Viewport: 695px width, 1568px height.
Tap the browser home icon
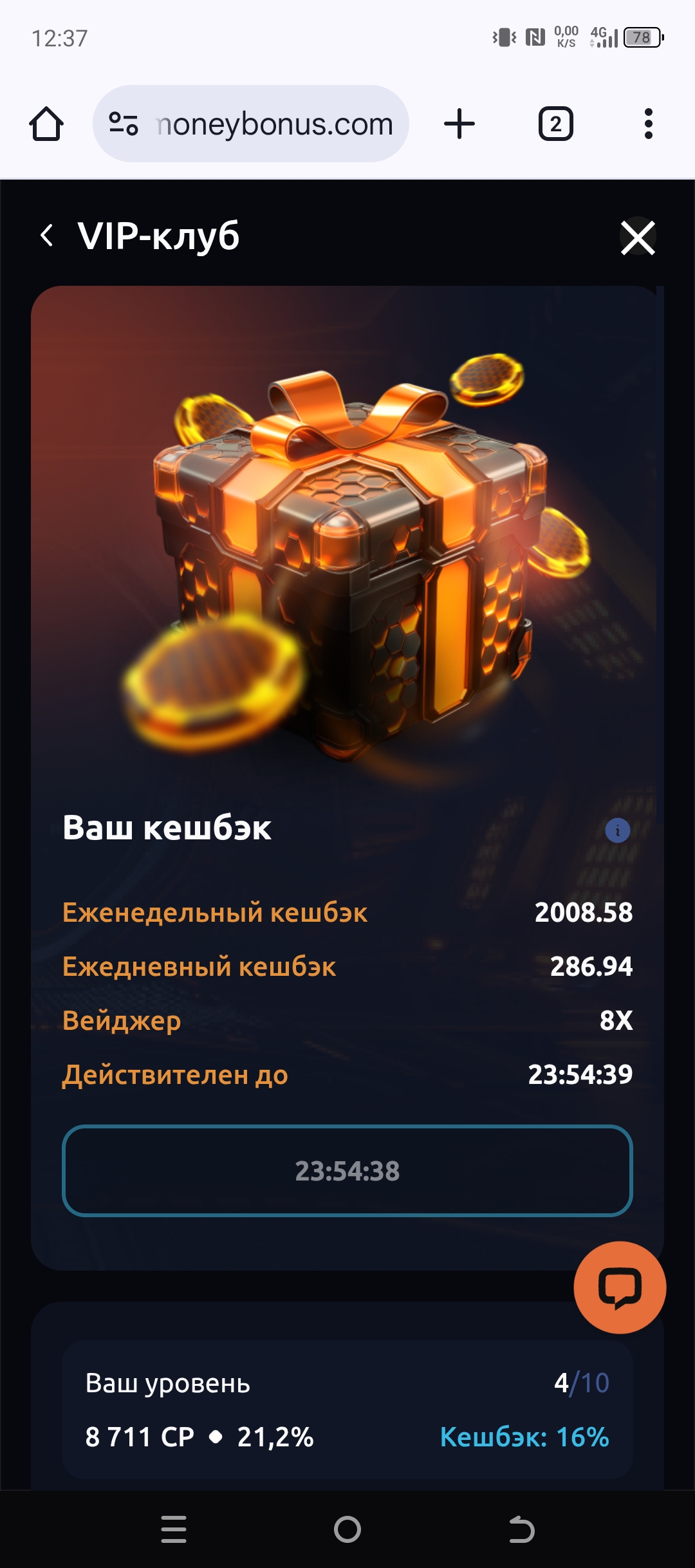point(46,124)
